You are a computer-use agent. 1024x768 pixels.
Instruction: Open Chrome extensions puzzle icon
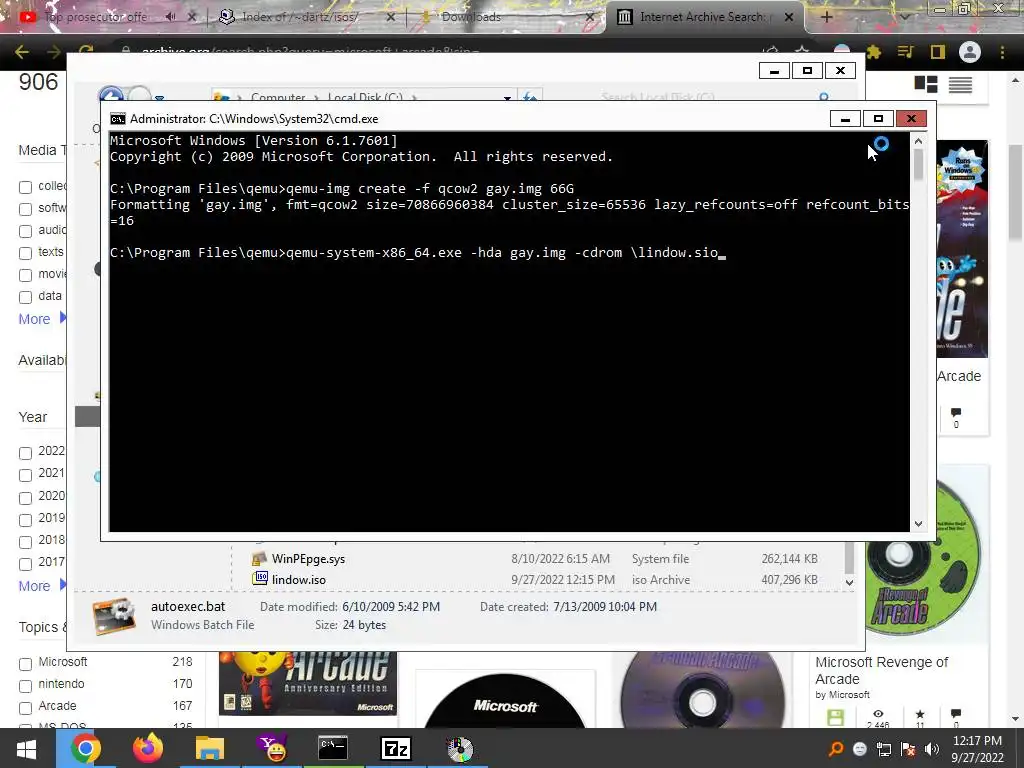coord(873,52)
